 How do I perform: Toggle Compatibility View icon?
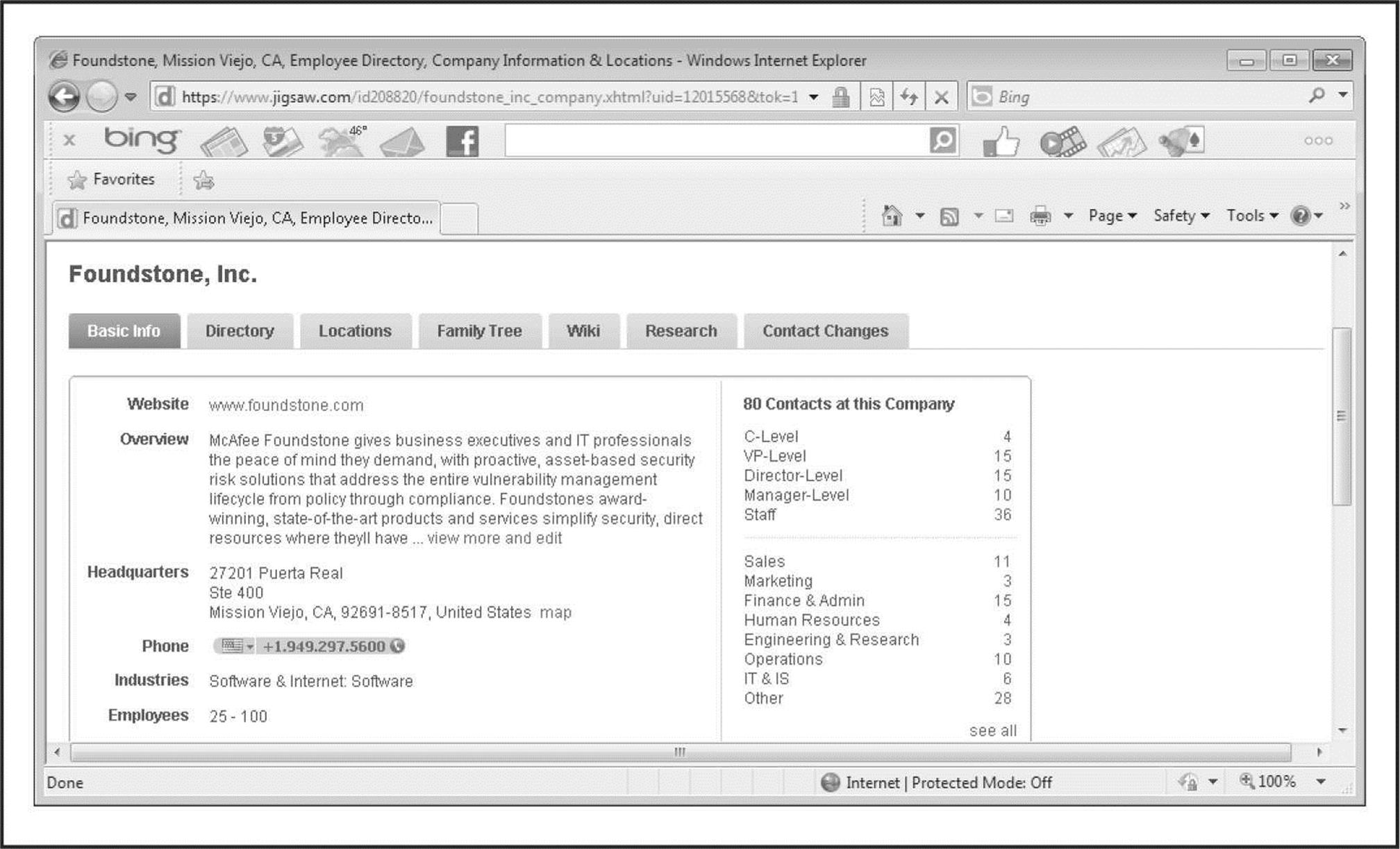(877, 97)
